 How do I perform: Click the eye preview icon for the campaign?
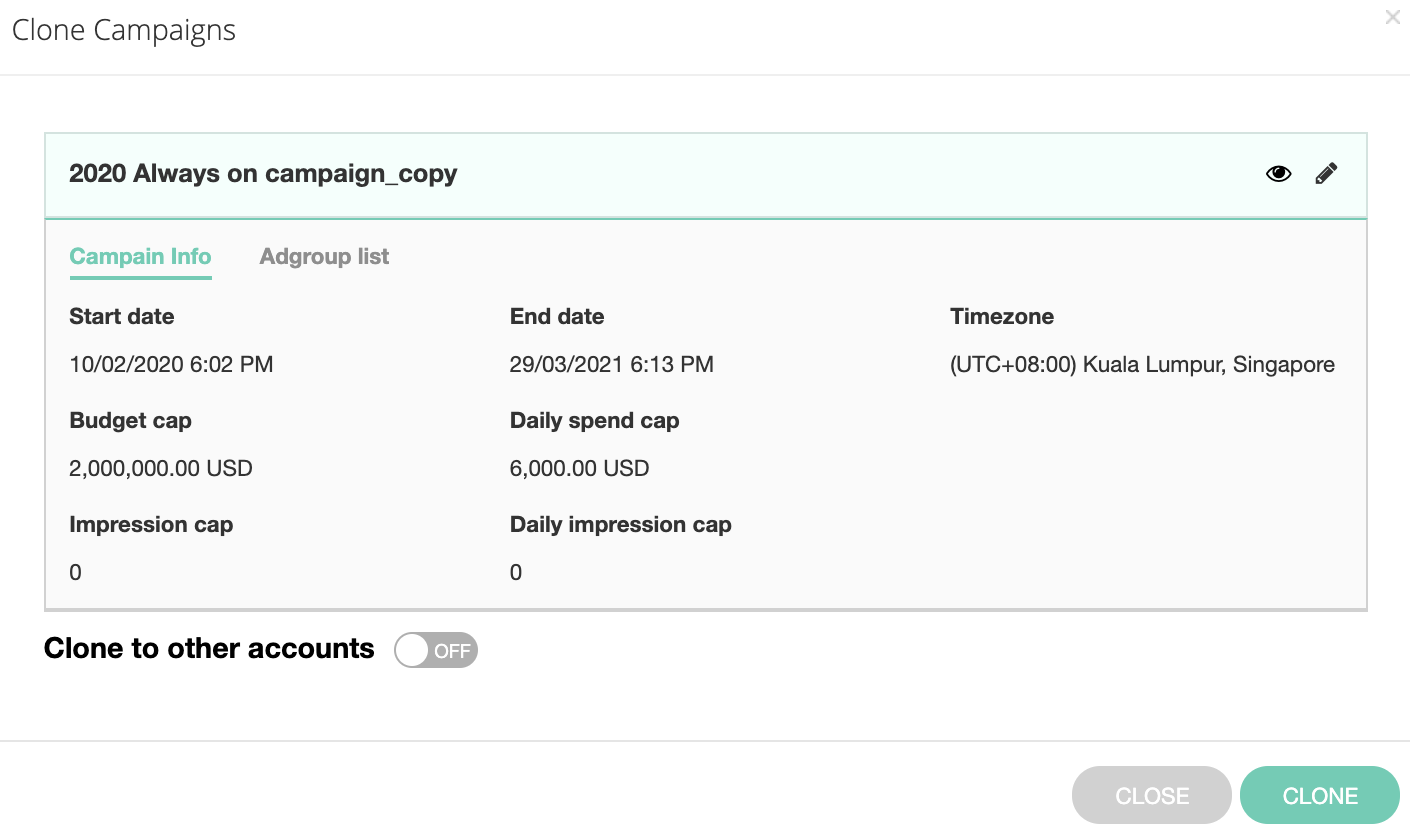pos(1278,174)
